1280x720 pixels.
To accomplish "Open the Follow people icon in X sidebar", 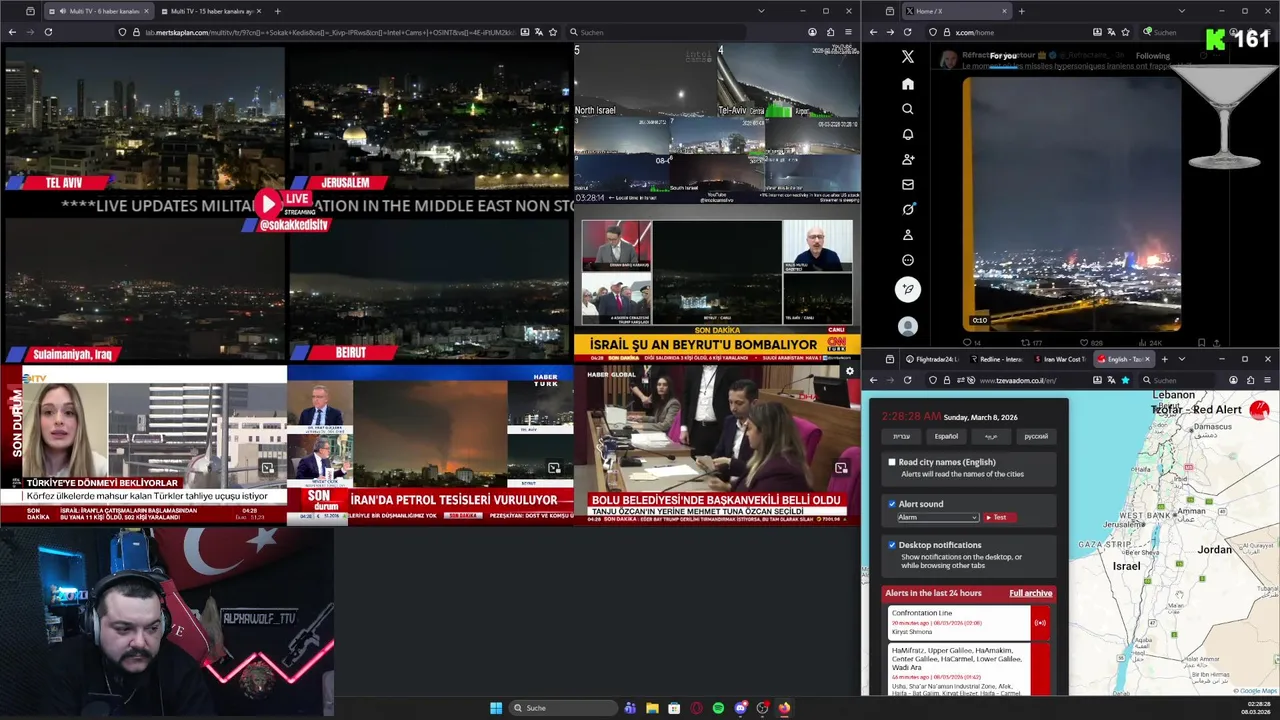I will tap(907, 159).
